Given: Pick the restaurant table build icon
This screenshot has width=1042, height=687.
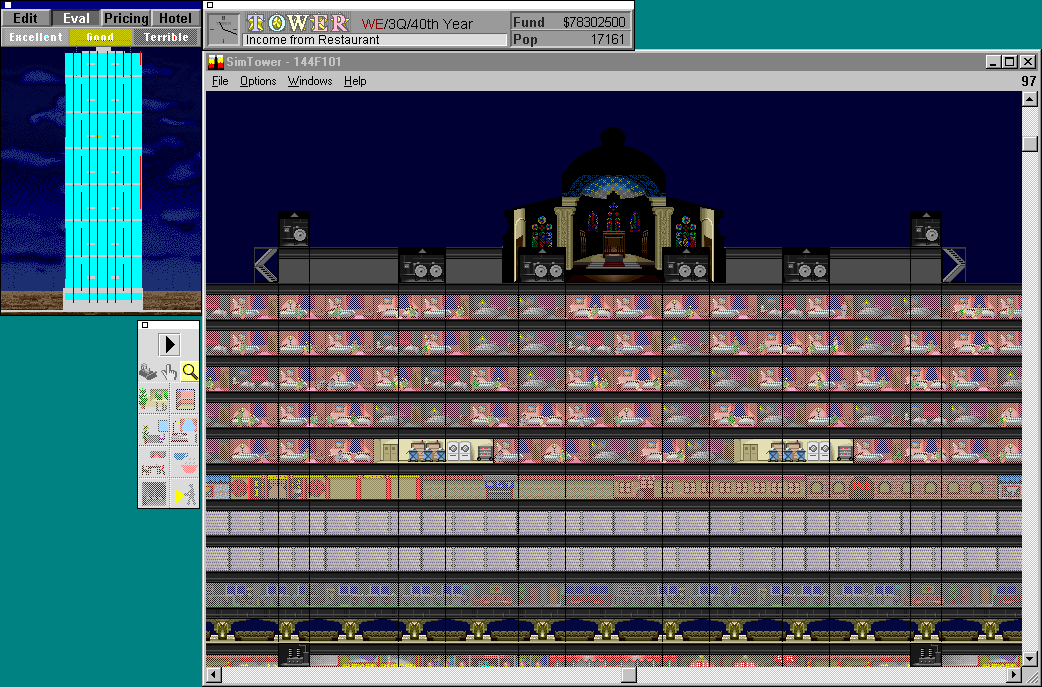Looking at the screenshot, I should (154, 462).
